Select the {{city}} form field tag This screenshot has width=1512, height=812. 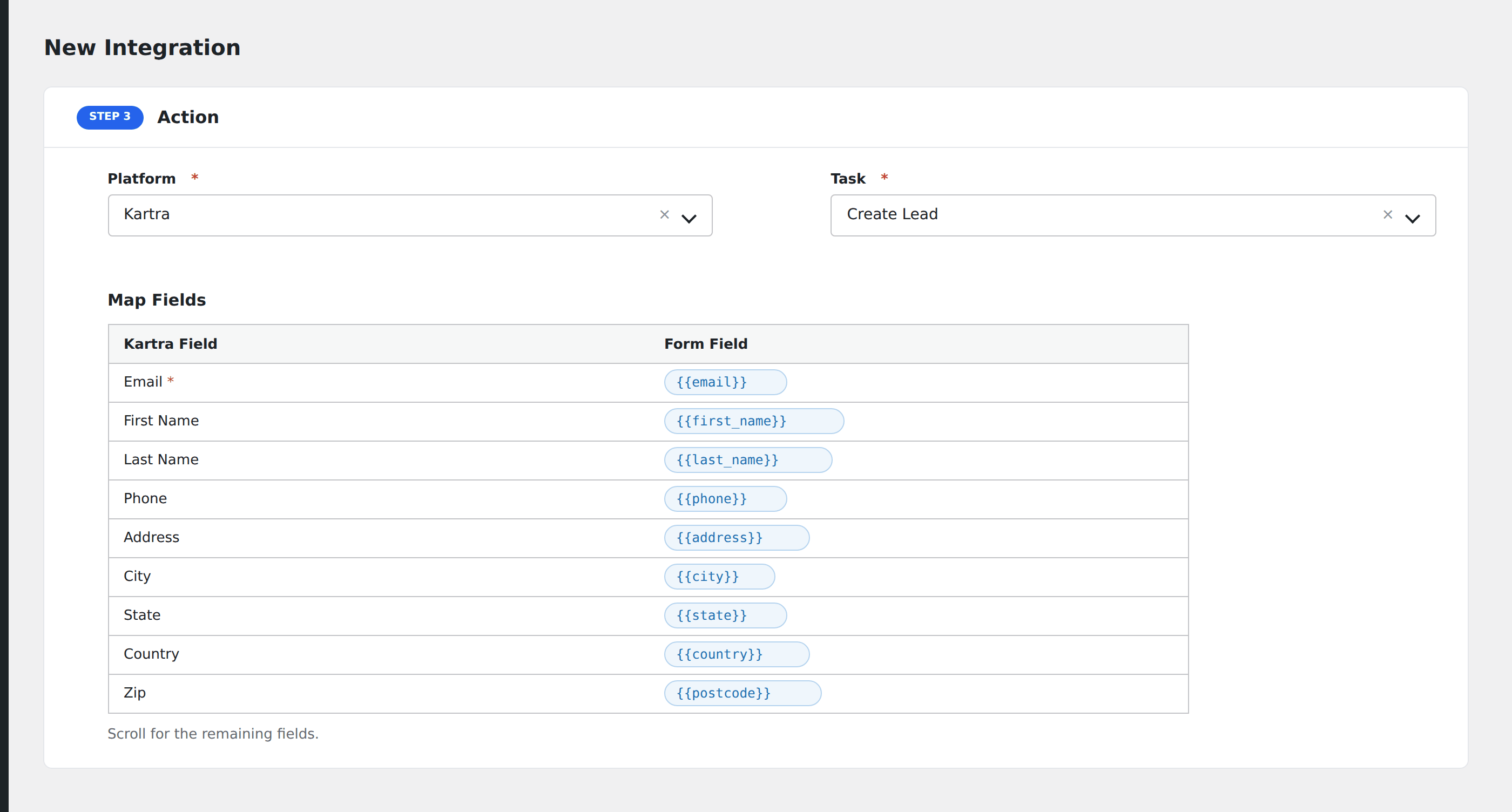(x=720, y=577)
